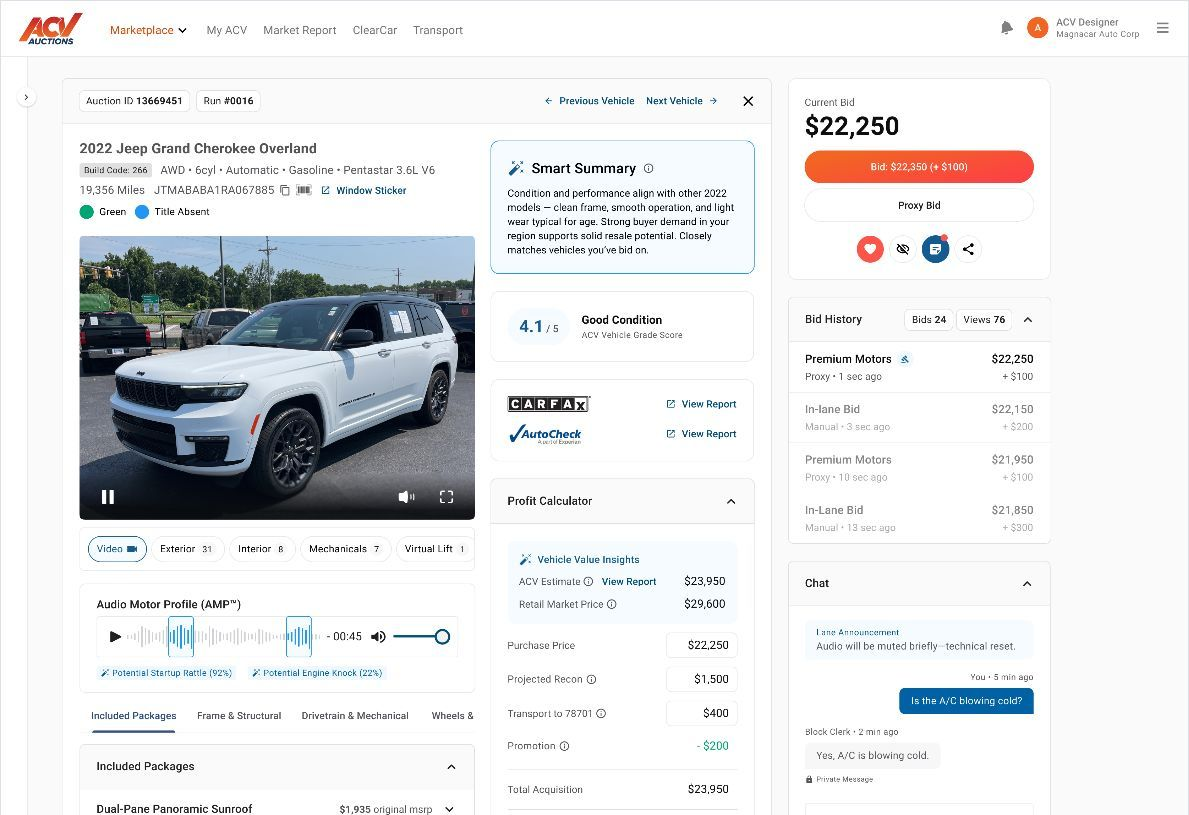Open the Window Sticker link
1189x815 pixels.
pyautogui.click(x=364, y=190)
